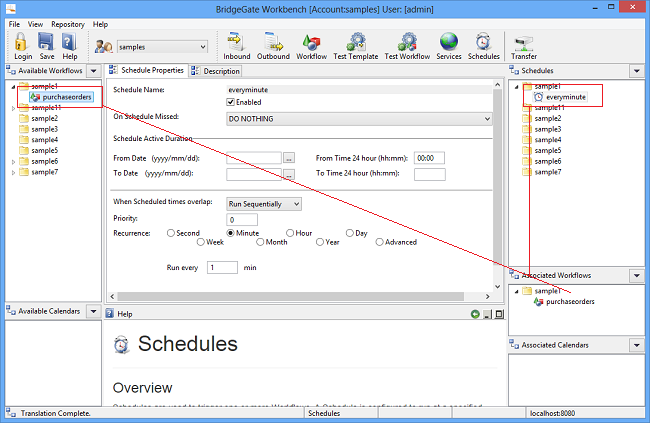Open the Repository menu

(x=68, y=24)
